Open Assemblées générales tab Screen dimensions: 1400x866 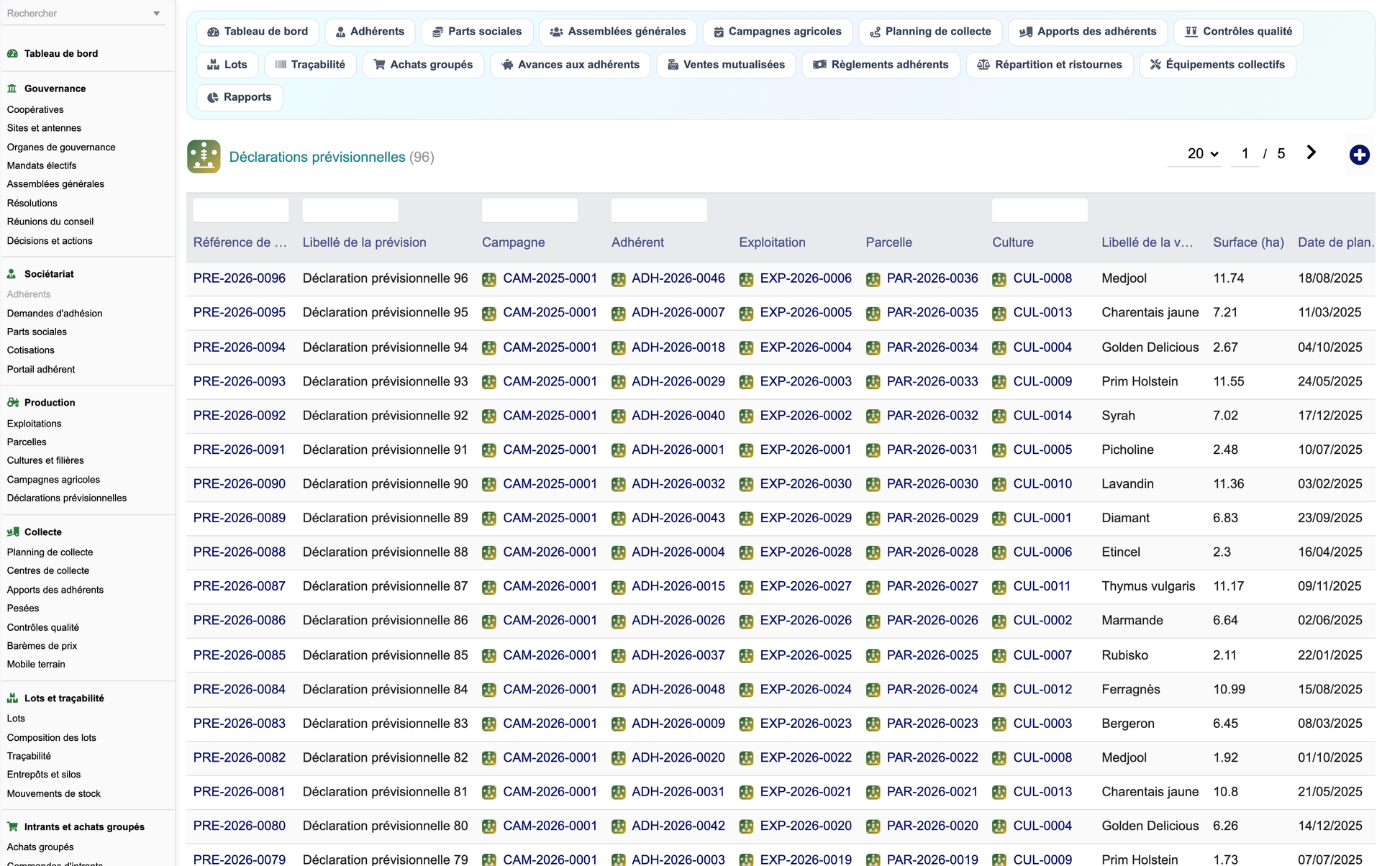tap(618, 32)
